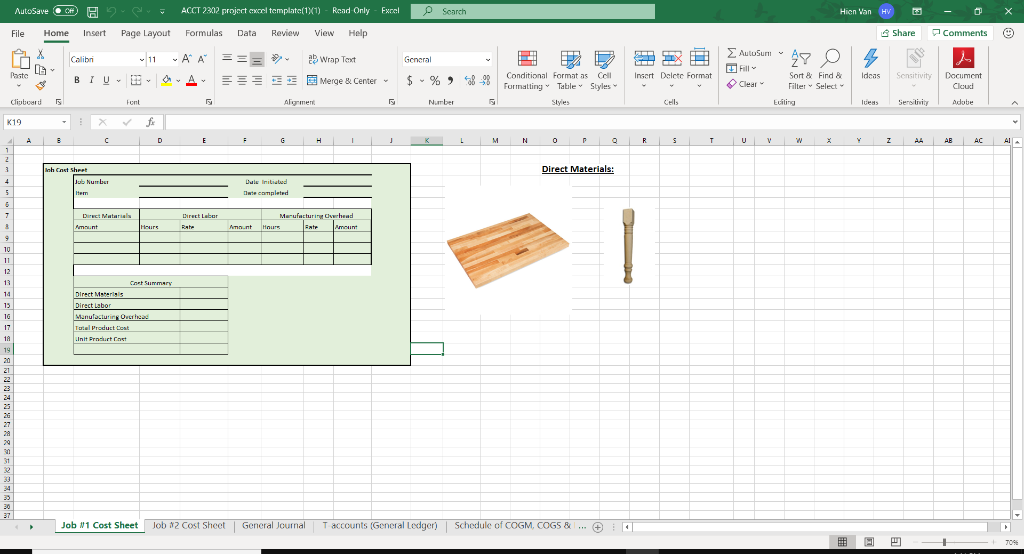Apply red Font Color
Screen dimensions: 1024x554
191,80
